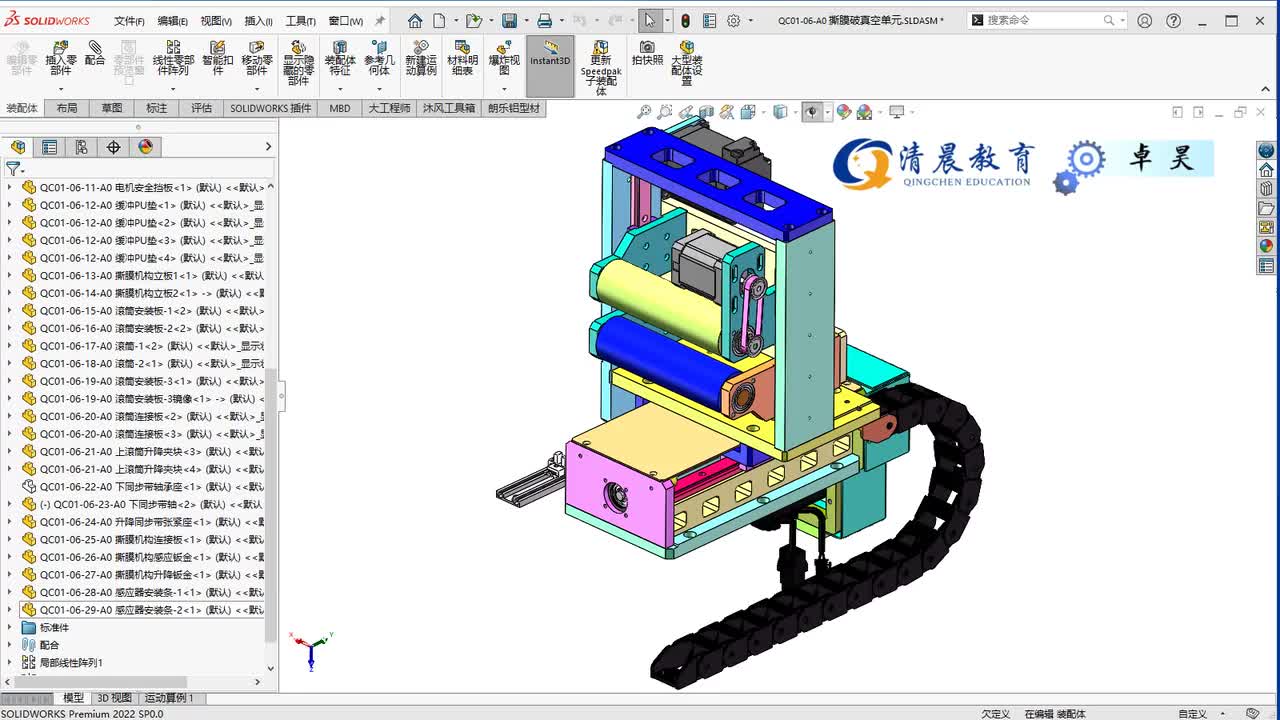Click the Move Component (移动零部件) tool
Screen dimensions: 1280x720
pyautogui.click(x=257, y=58)
